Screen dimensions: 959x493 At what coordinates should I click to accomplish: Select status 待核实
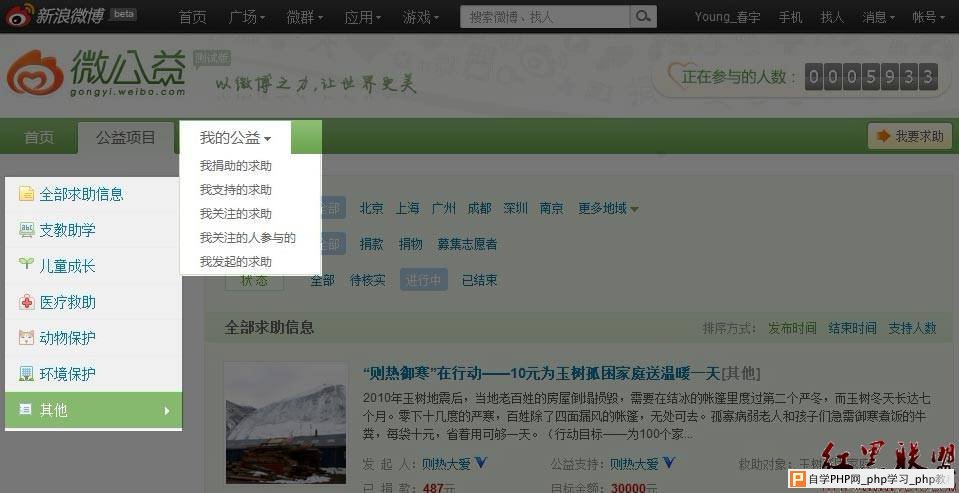368,281
